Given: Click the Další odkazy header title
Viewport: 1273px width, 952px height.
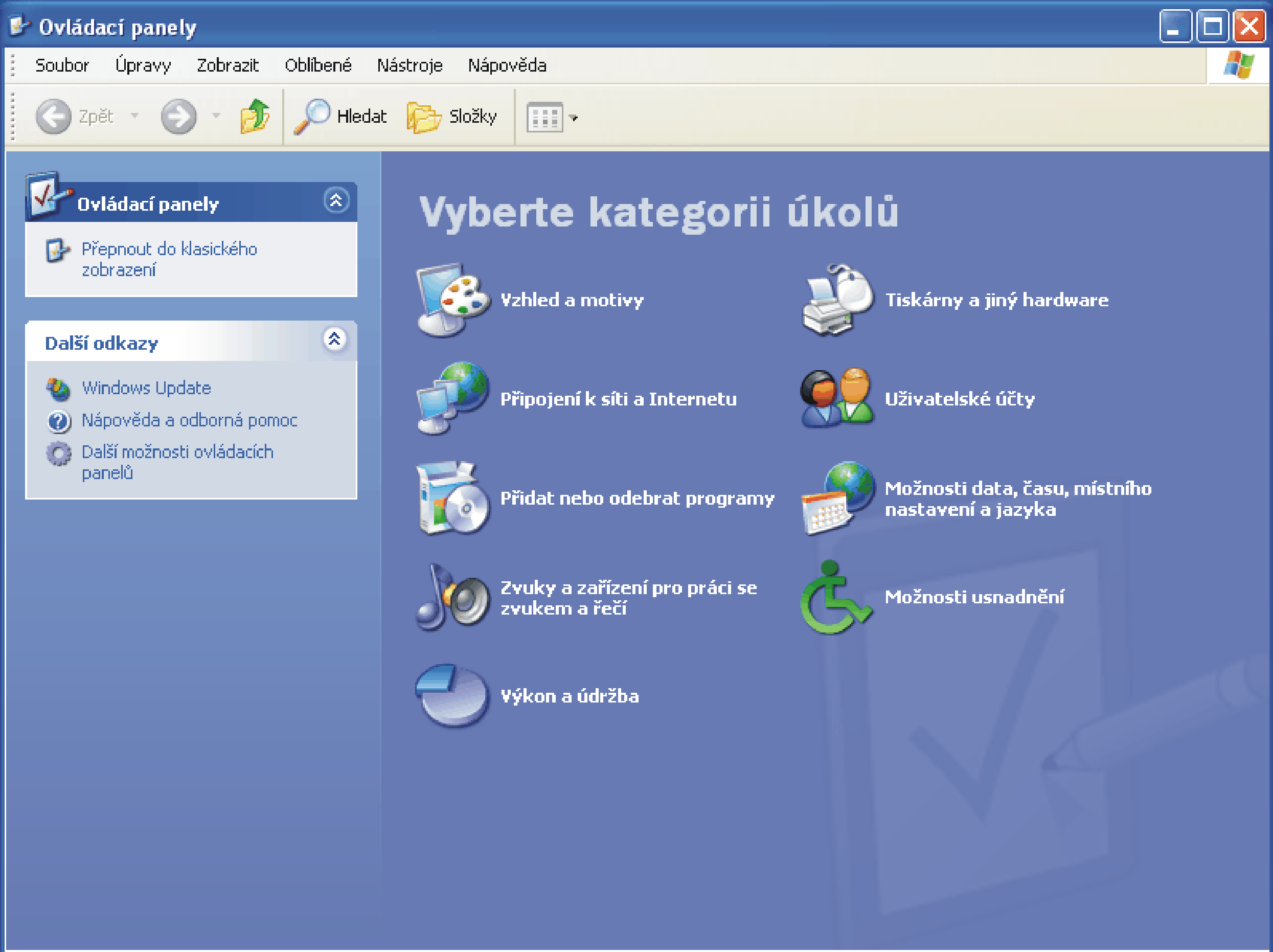Looking at the screenshot, I should click(x=101, y=344).
